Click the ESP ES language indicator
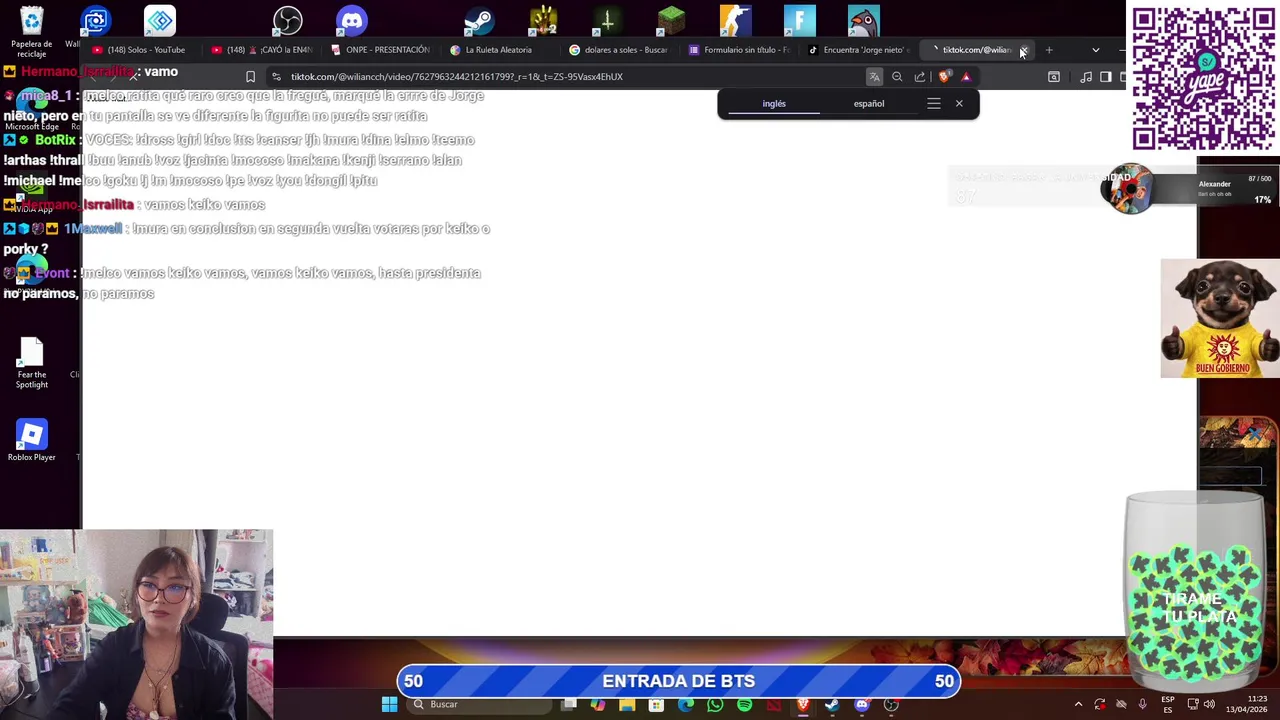The image size is (1280, 720). point(1168,705)
